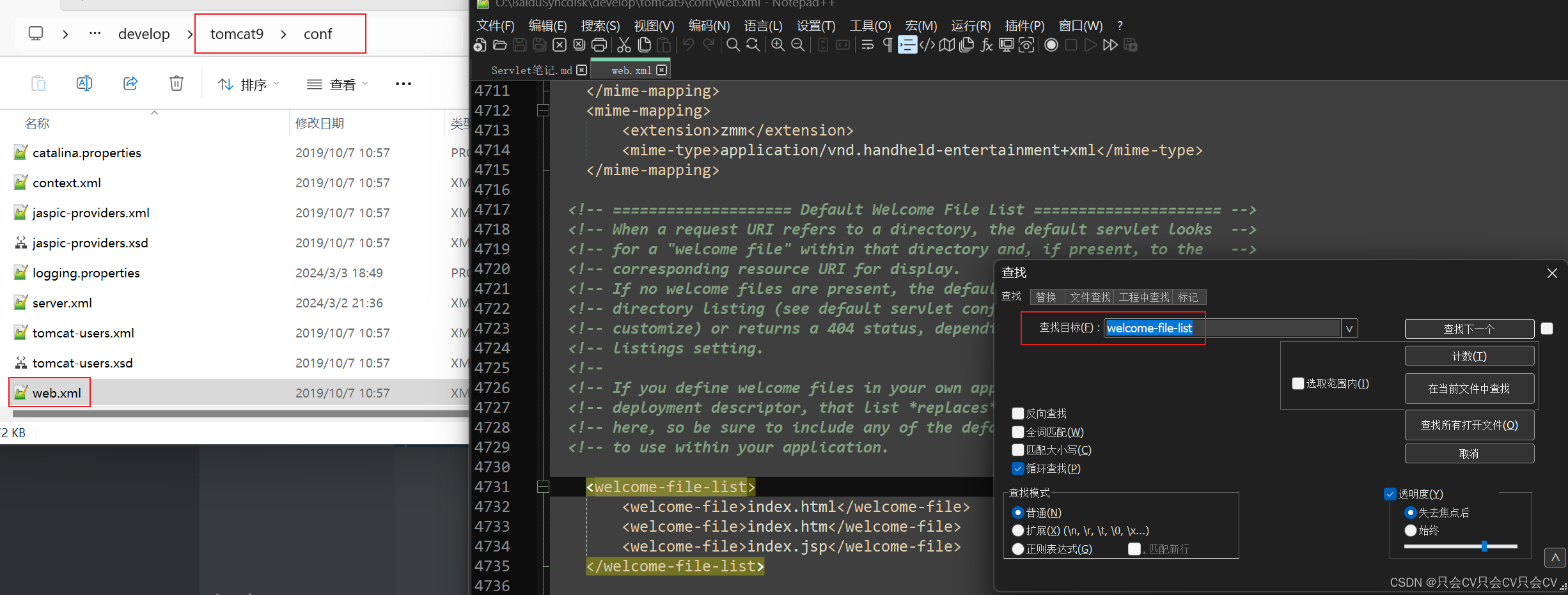Open the more options ellipsis in Explorer toolbar
1568x595 pixels.
[404, 84]
